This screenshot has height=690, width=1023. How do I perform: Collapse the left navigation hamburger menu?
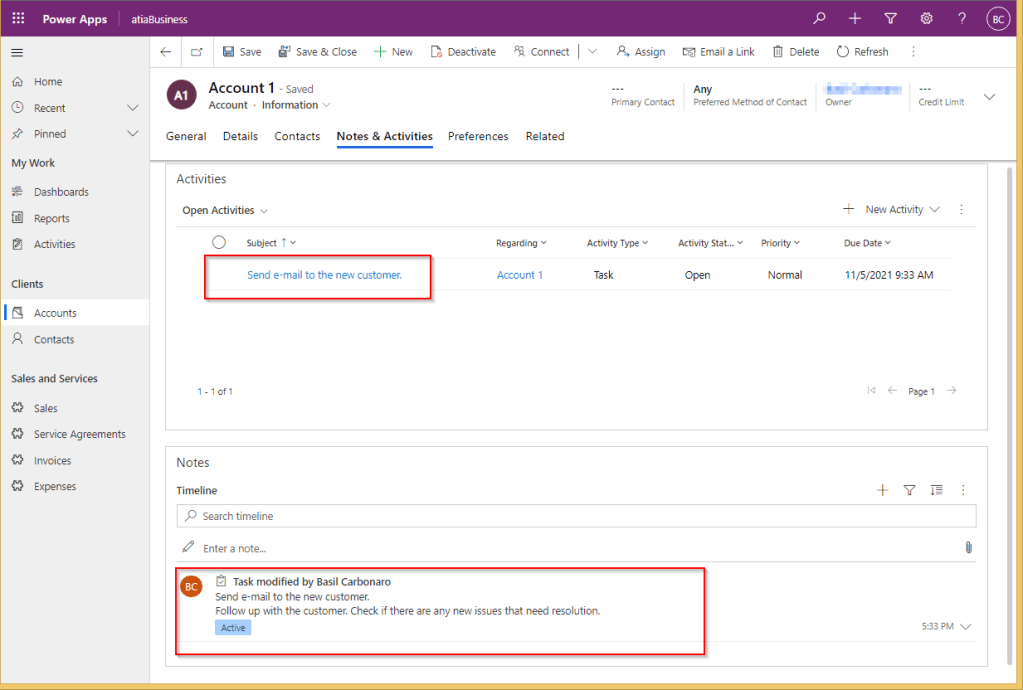click(18, 53)
